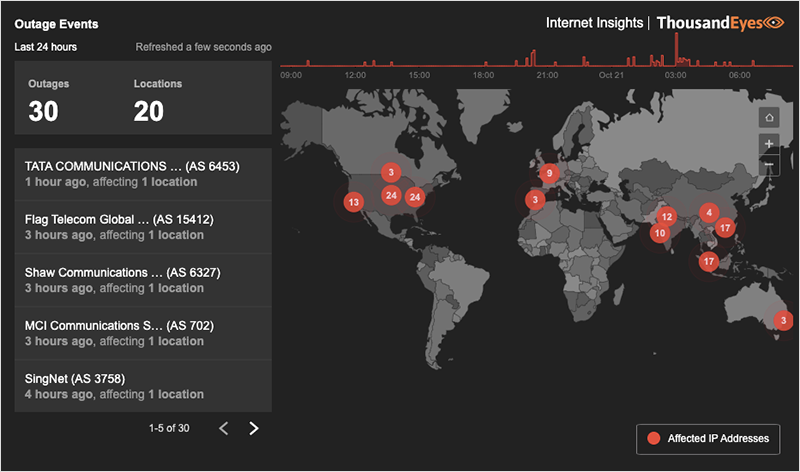
Task: Select the outage marker labeled 13
Action: (x=353, y=202)
